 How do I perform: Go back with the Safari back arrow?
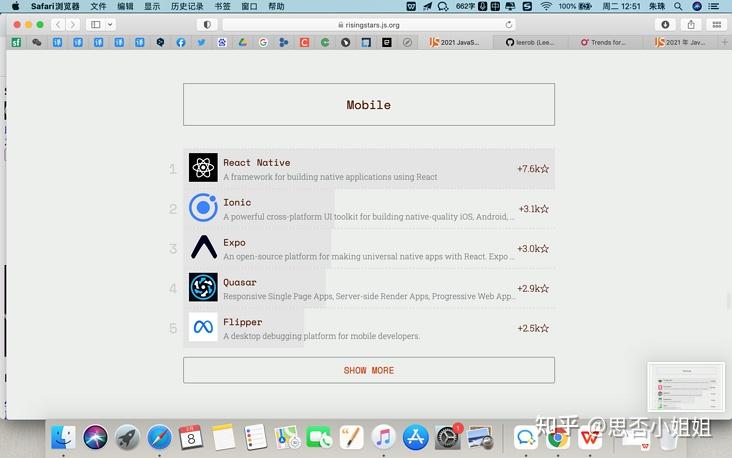click(x=58, y=25)
